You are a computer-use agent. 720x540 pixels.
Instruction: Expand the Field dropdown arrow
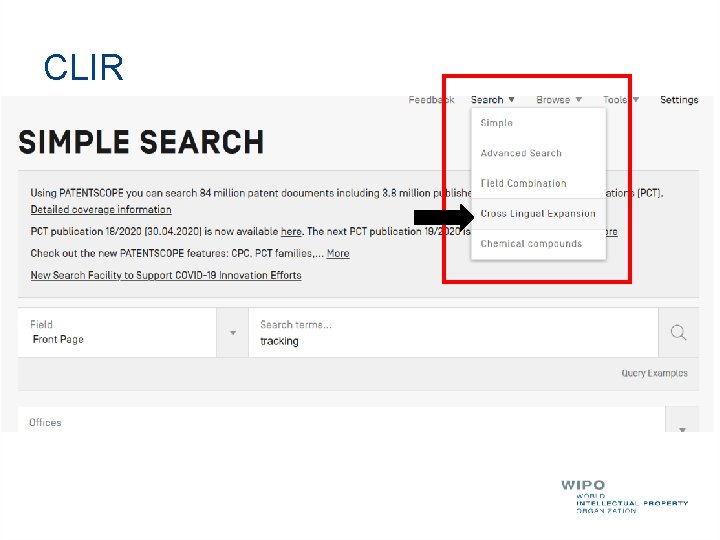click(x=233, y=332)
